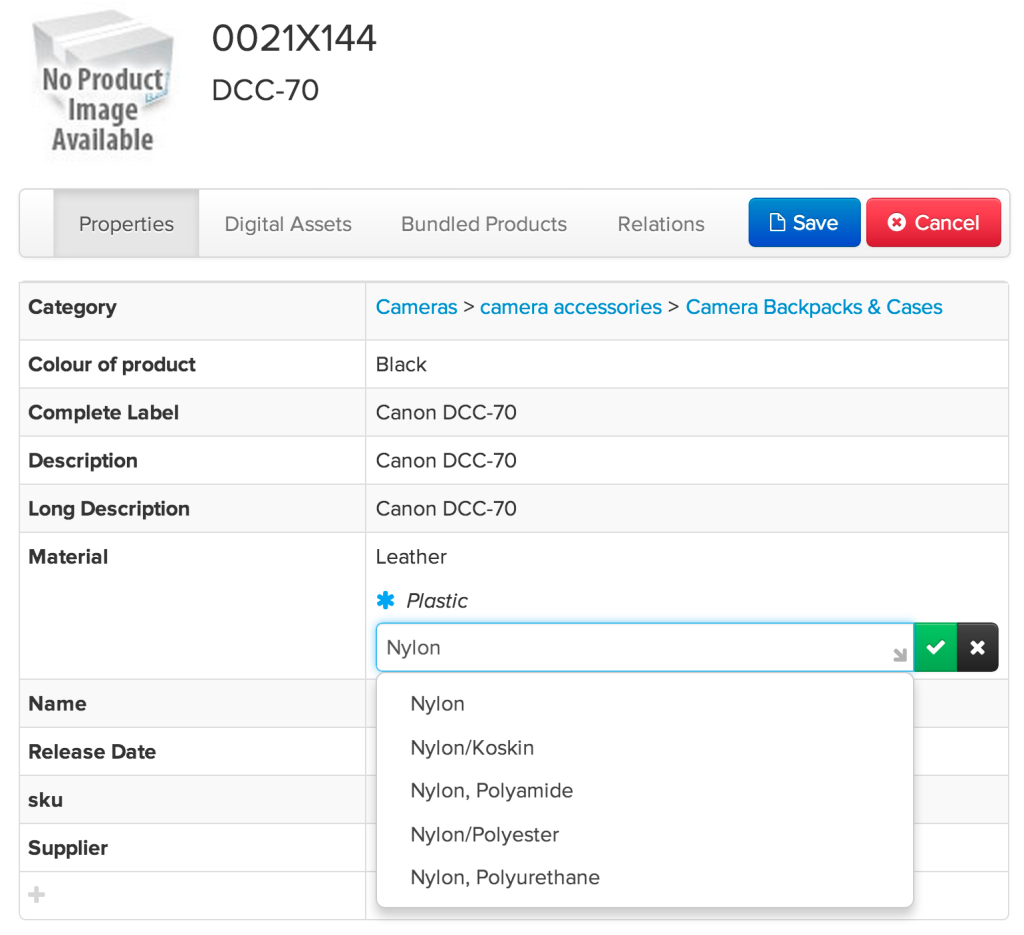Pick Nylon, Polyamide from the list
This screenshot has height=935, width=1024.
pyautogui.click(x=492, y=791)
